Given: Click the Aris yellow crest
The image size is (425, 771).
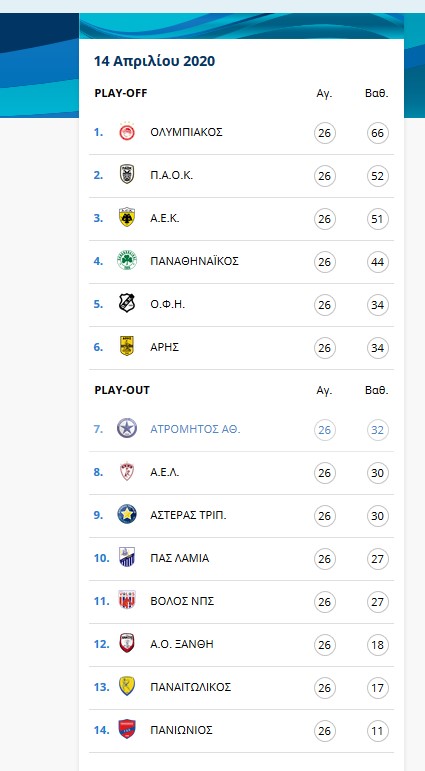Looking at the screenshot, I should click(x=127, y=346).
